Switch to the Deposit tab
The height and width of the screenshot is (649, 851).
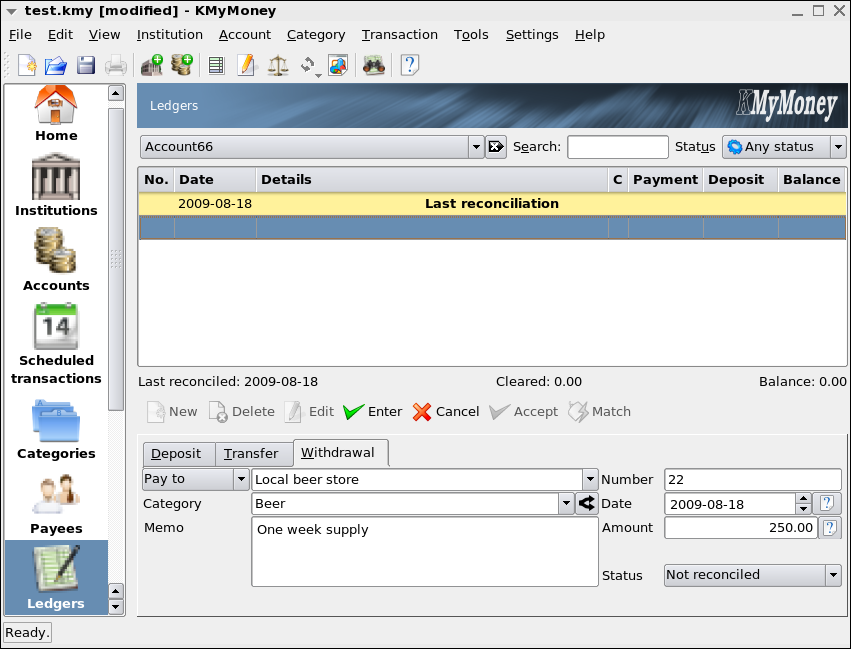(x=176, y=454)
